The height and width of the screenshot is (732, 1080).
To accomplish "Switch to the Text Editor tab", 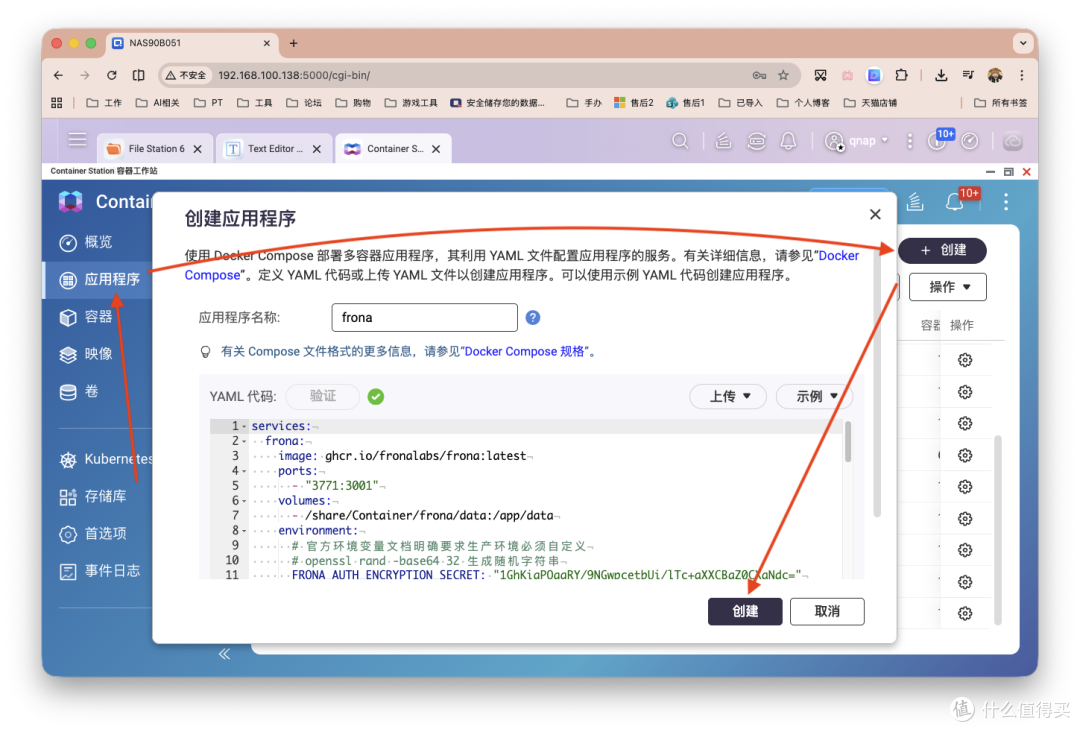I will tap(273, 149).
